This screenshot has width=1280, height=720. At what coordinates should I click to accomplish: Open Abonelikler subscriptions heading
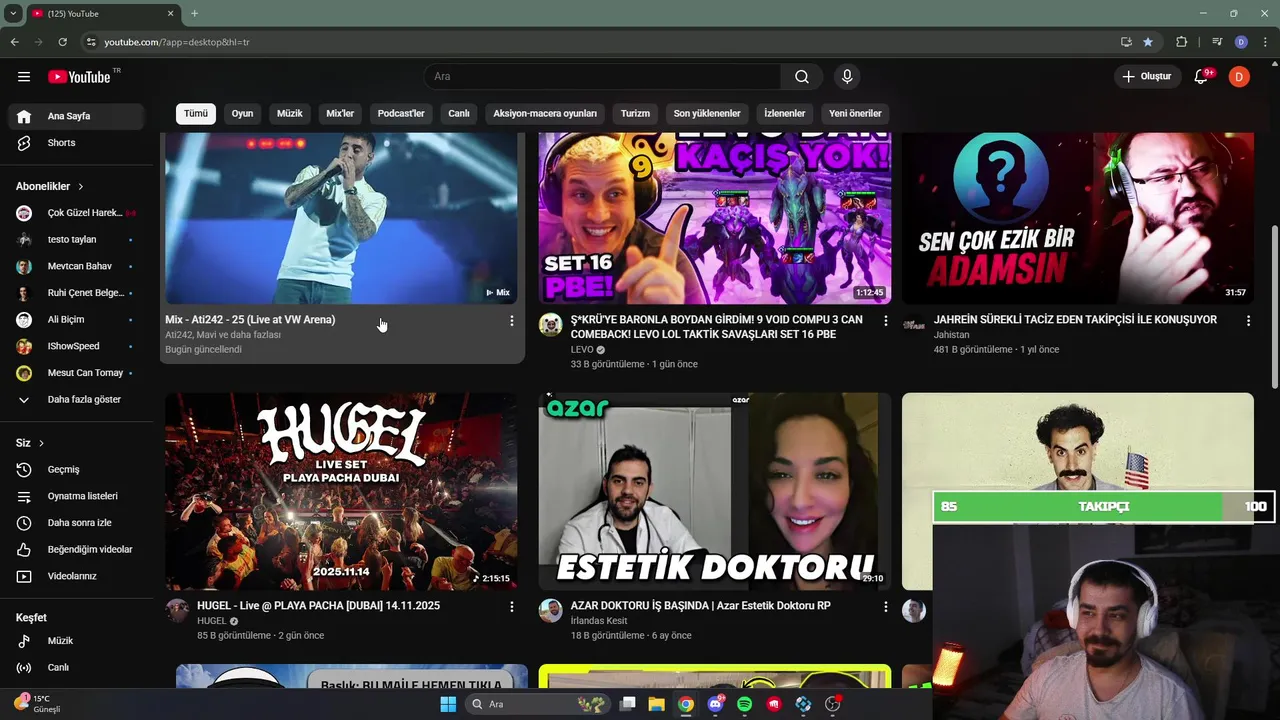(x=50, y=186)
